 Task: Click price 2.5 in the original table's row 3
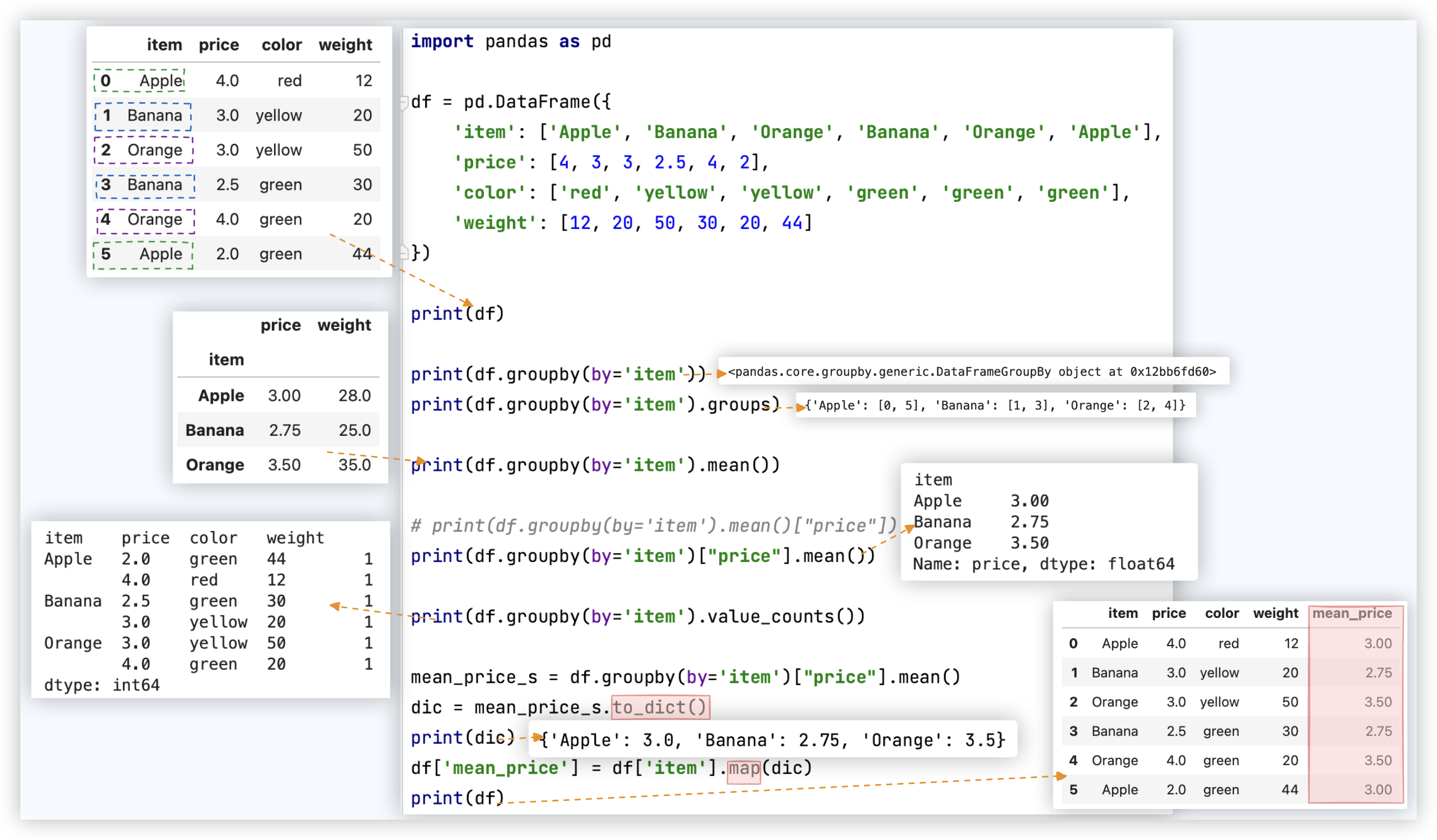227,185
